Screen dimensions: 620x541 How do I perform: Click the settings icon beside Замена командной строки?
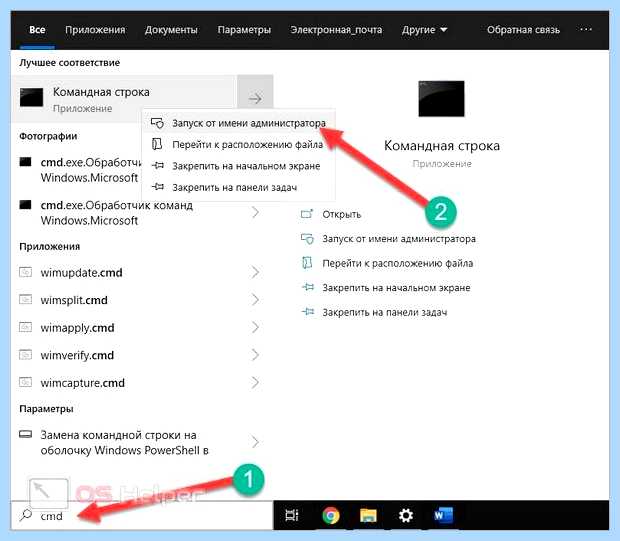pyautogui.click(x=25, y=434)
